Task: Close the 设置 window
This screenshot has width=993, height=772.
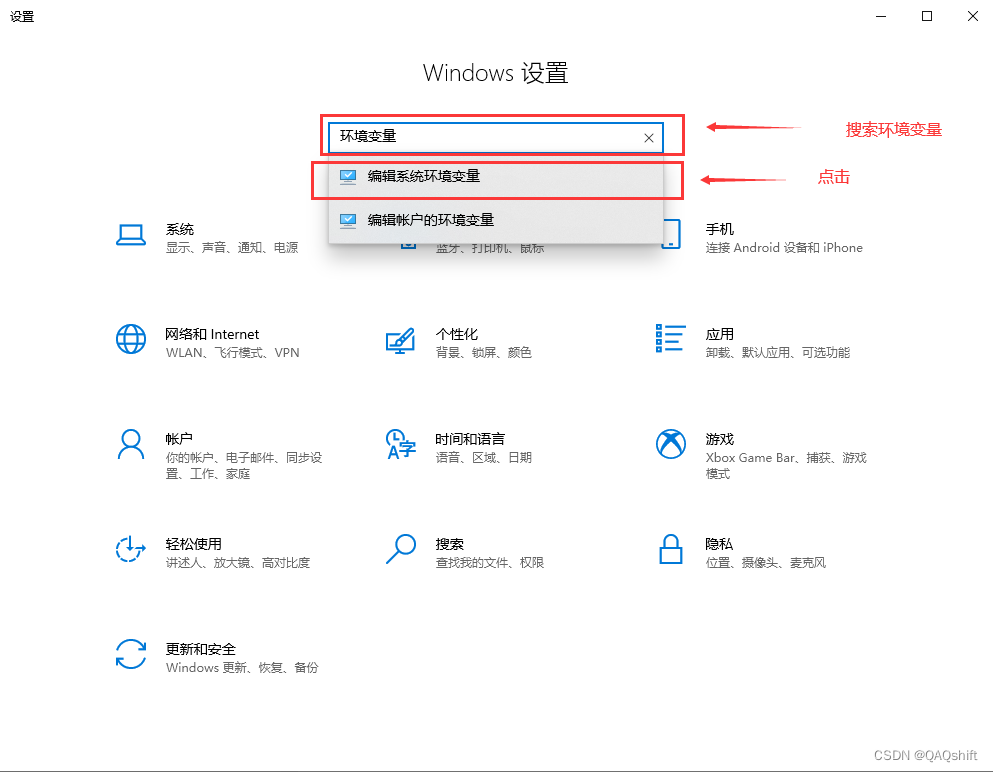Action: click(973, 16)
